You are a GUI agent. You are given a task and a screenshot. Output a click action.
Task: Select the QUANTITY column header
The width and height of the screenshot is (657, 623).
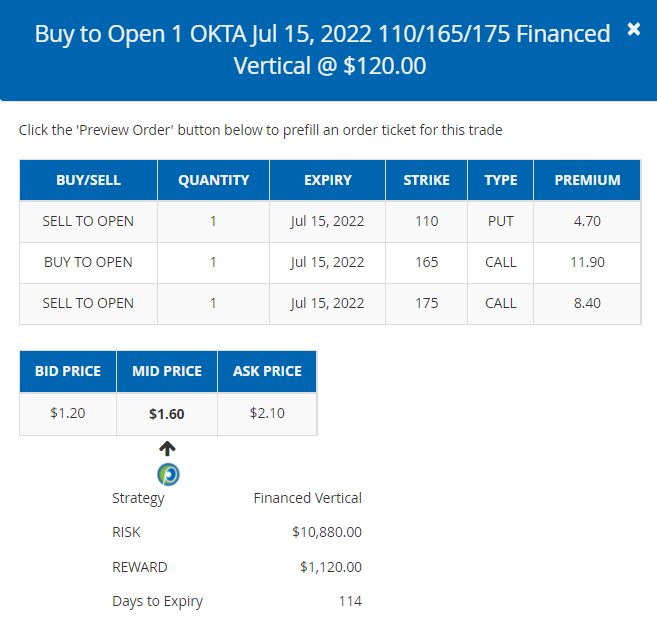214,180
